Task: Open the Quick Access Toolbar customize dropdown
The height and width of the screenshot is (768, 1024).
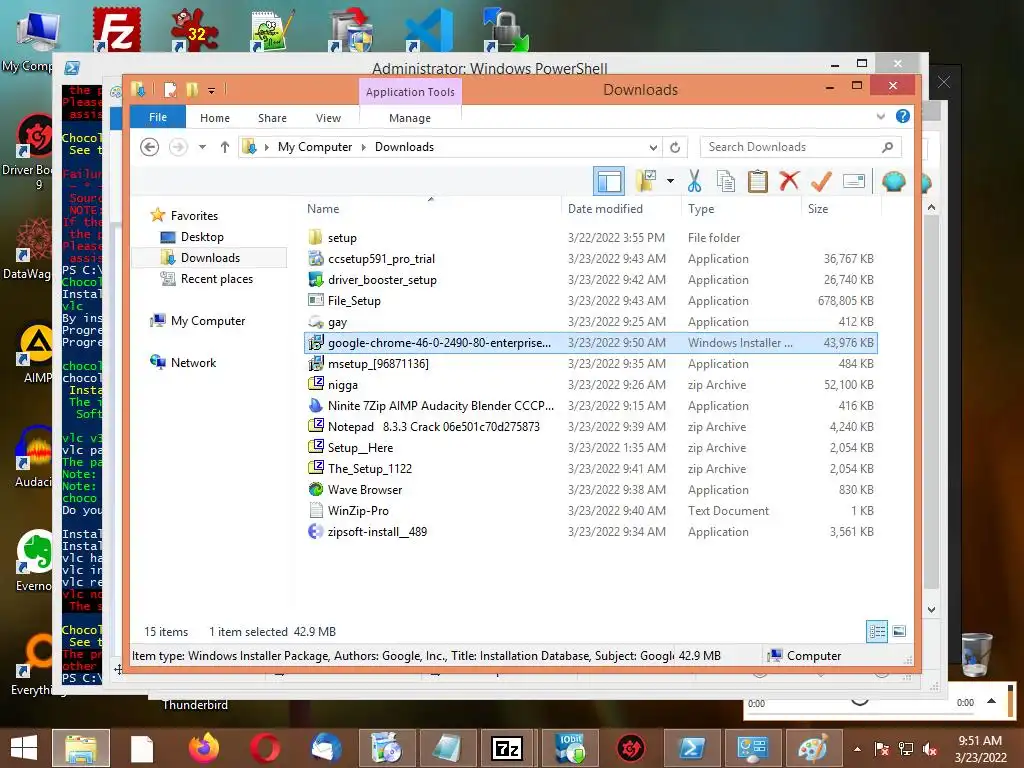Action: pyautogui.click(x=212, y=90)
